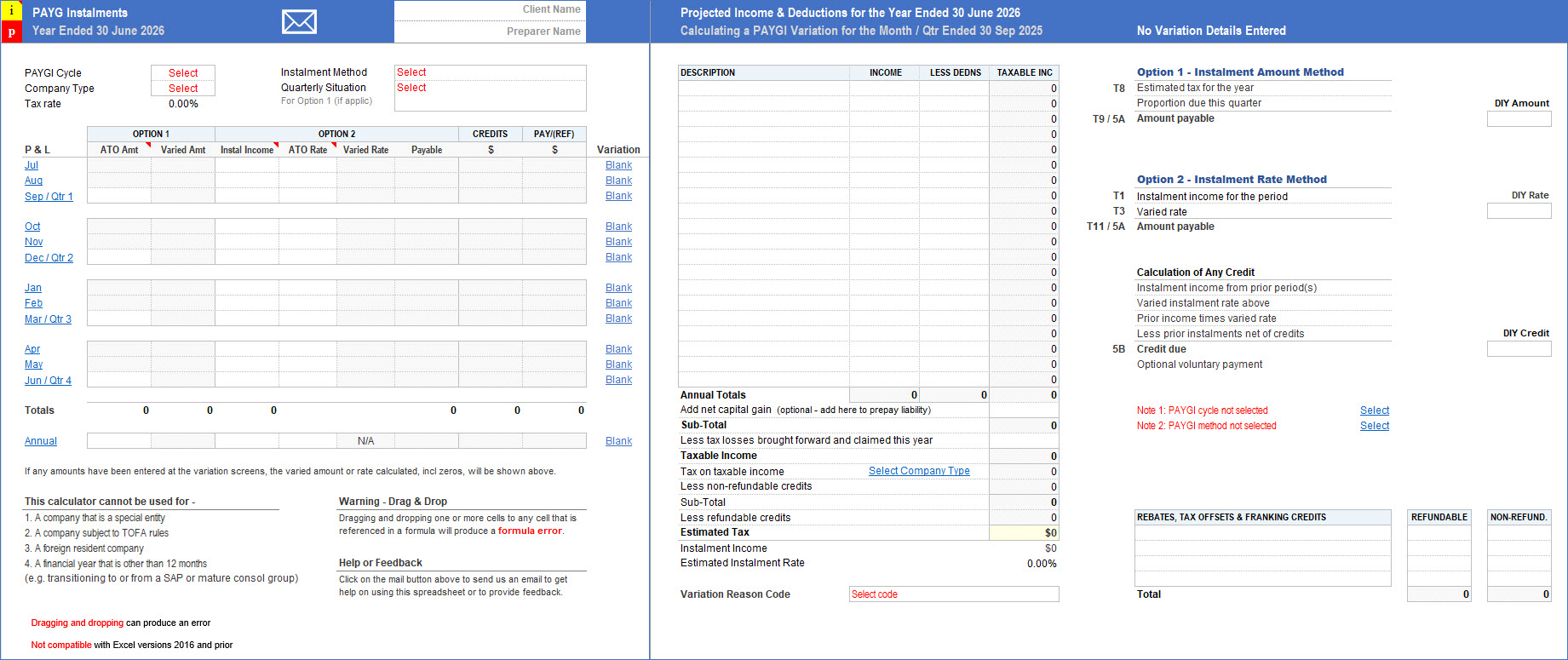Image resolution: width=1568 pixels, height=660 pixels.
Task: Click Blank variation link for Sep / Qtr 1
Action: (618, 196)
